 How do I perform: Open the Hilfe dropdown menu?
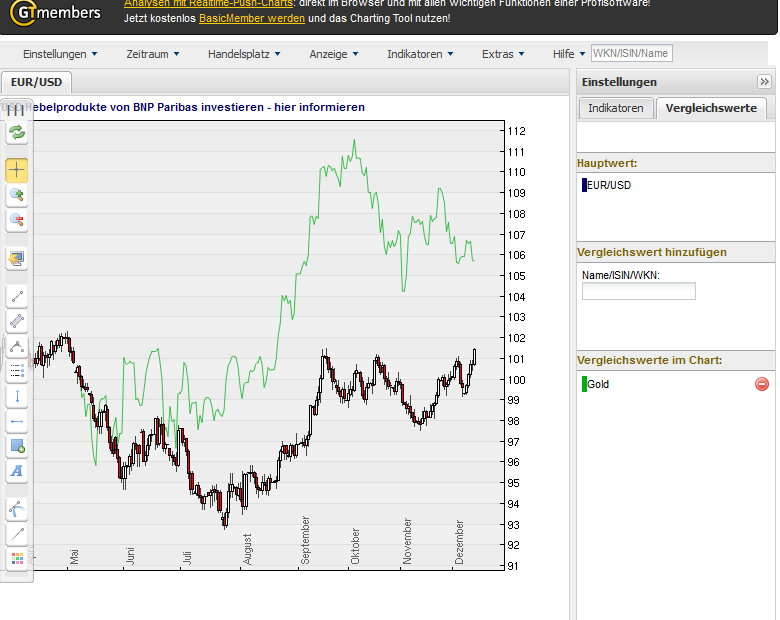point(569,54)
